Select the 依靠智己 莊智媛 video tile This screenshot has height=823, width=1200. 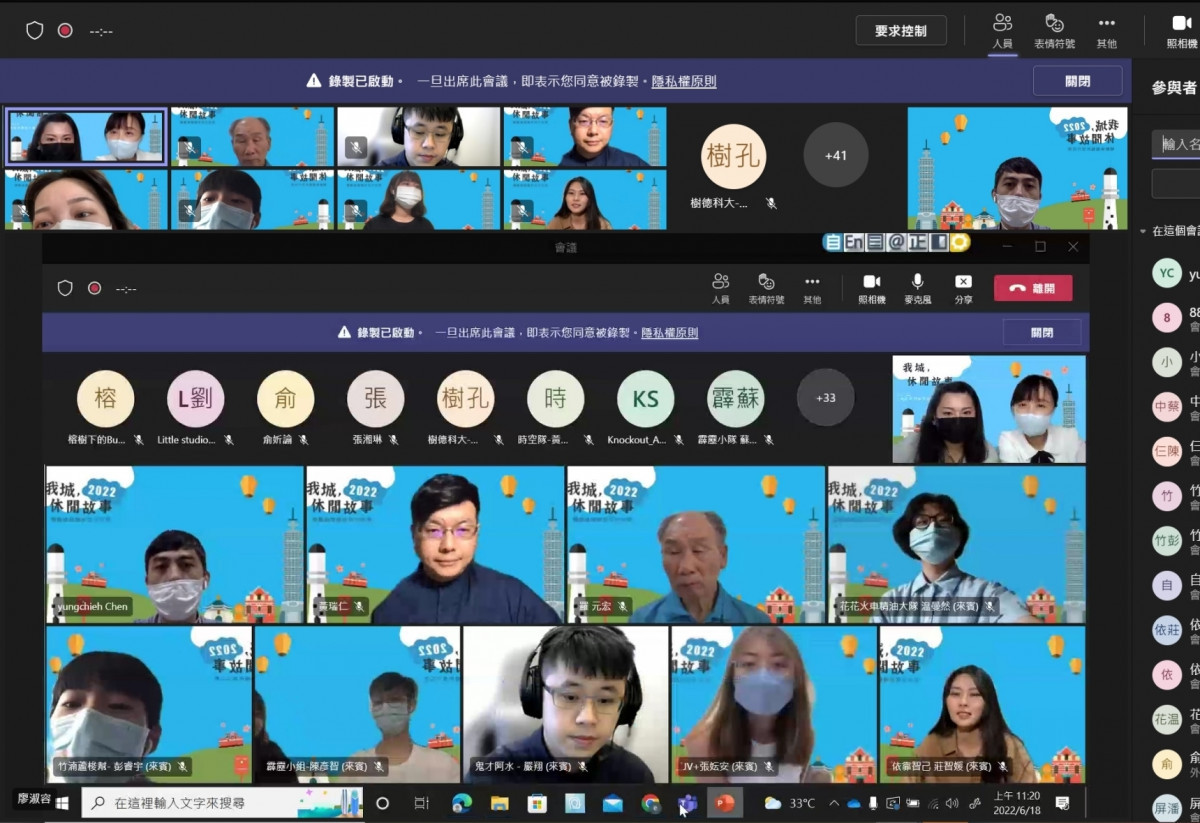983,704
